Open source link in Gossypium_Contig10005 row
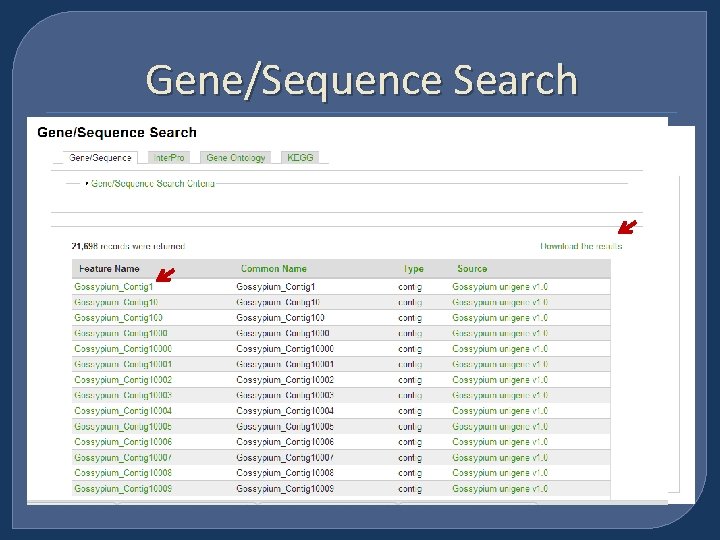Image resolution: width=720 pixels, height=540 pixels. pos(500,427)
